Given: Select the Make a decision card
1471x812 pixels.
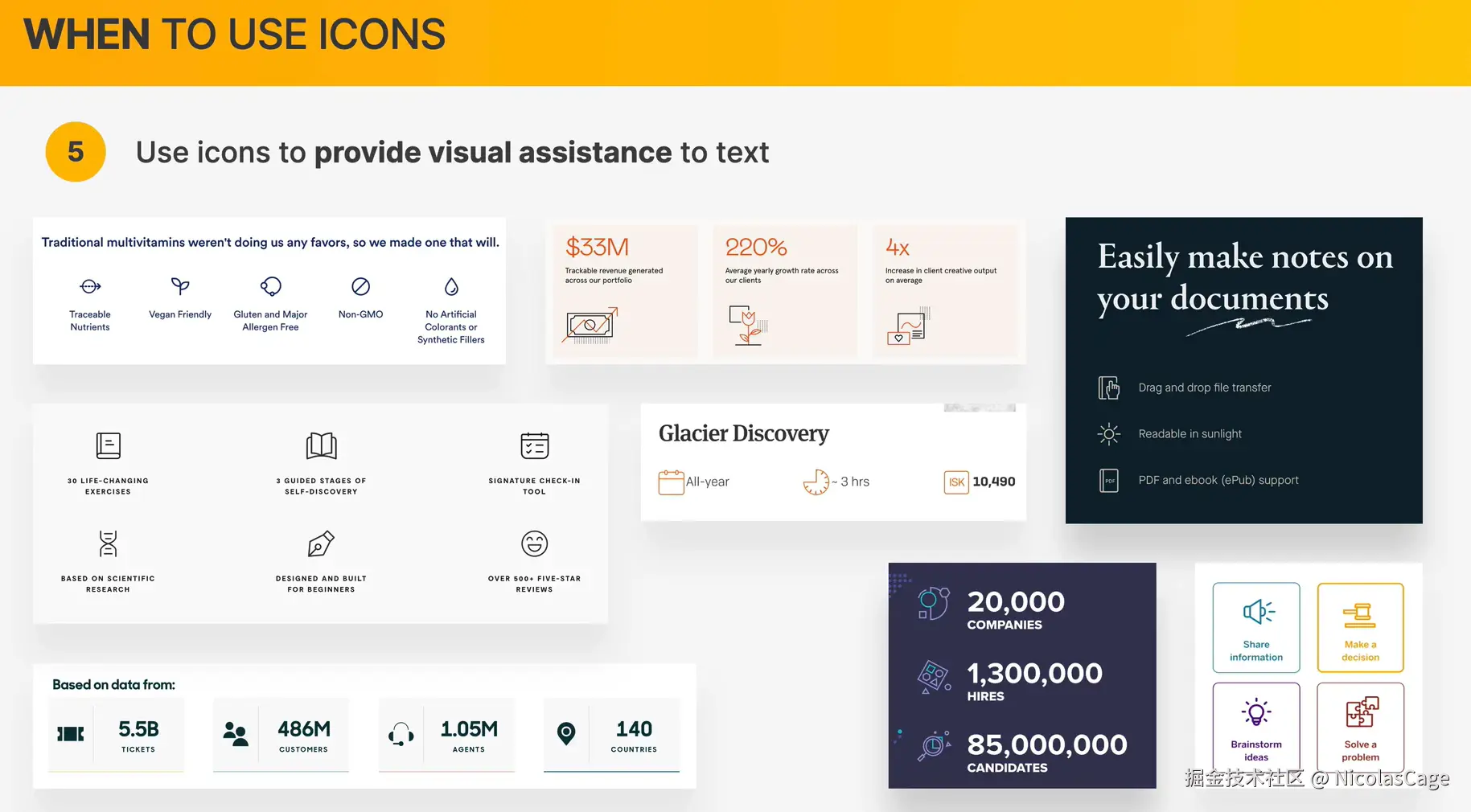Looking at the screenshot, I should click(x=1360, y=627).
